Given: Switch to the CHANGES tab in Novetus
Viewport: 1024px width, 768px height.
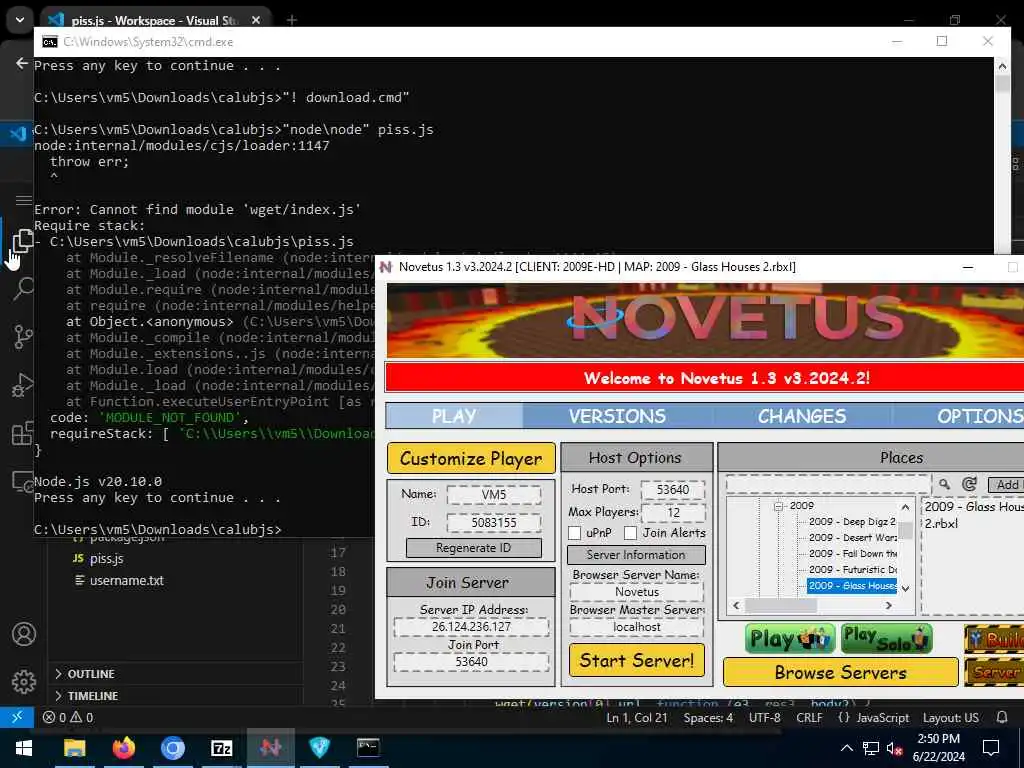Looking at the screenshot, I should (x=802, y=416).
